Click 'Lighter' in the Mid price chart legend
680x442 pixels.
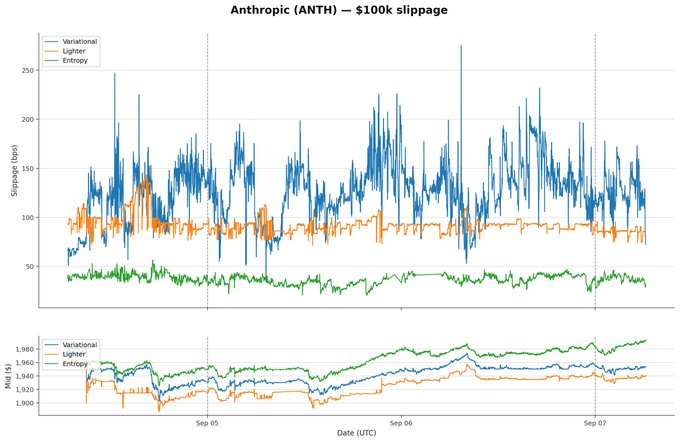pos(74,354)
